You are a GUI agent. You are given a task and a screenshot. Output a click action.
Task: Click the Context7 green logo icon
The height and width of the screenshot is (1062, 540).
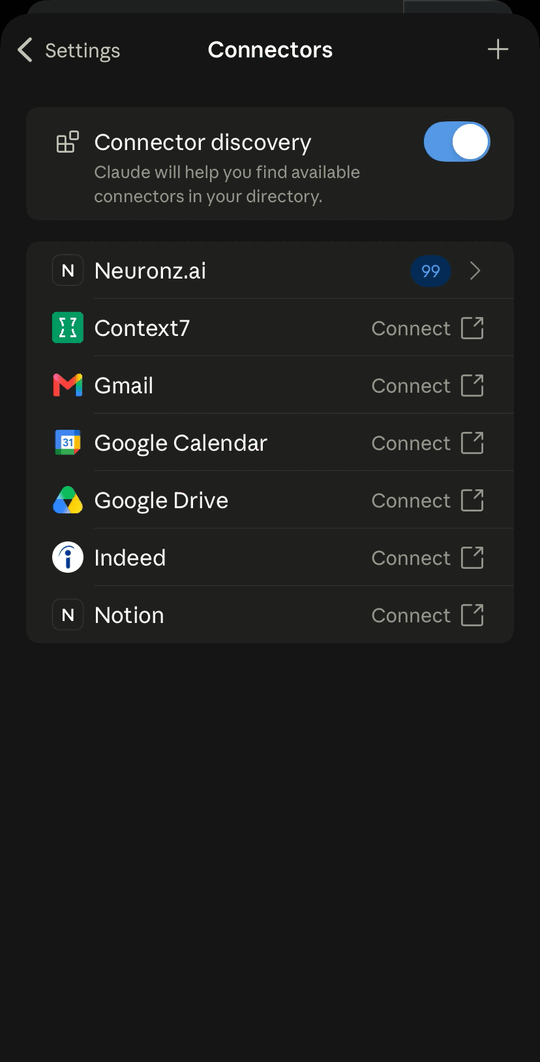click(x=68, y=328)
